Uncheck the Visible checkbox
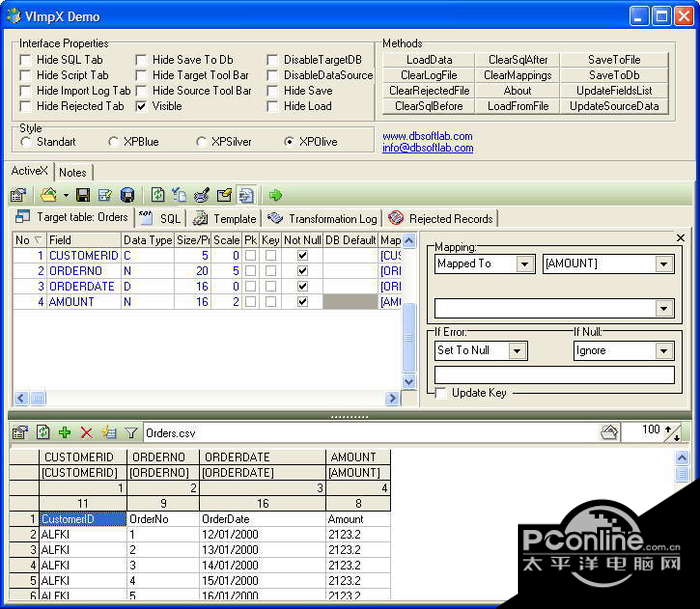Image resolution: width=700 pixels, height=609 pixels. [142, 106]
